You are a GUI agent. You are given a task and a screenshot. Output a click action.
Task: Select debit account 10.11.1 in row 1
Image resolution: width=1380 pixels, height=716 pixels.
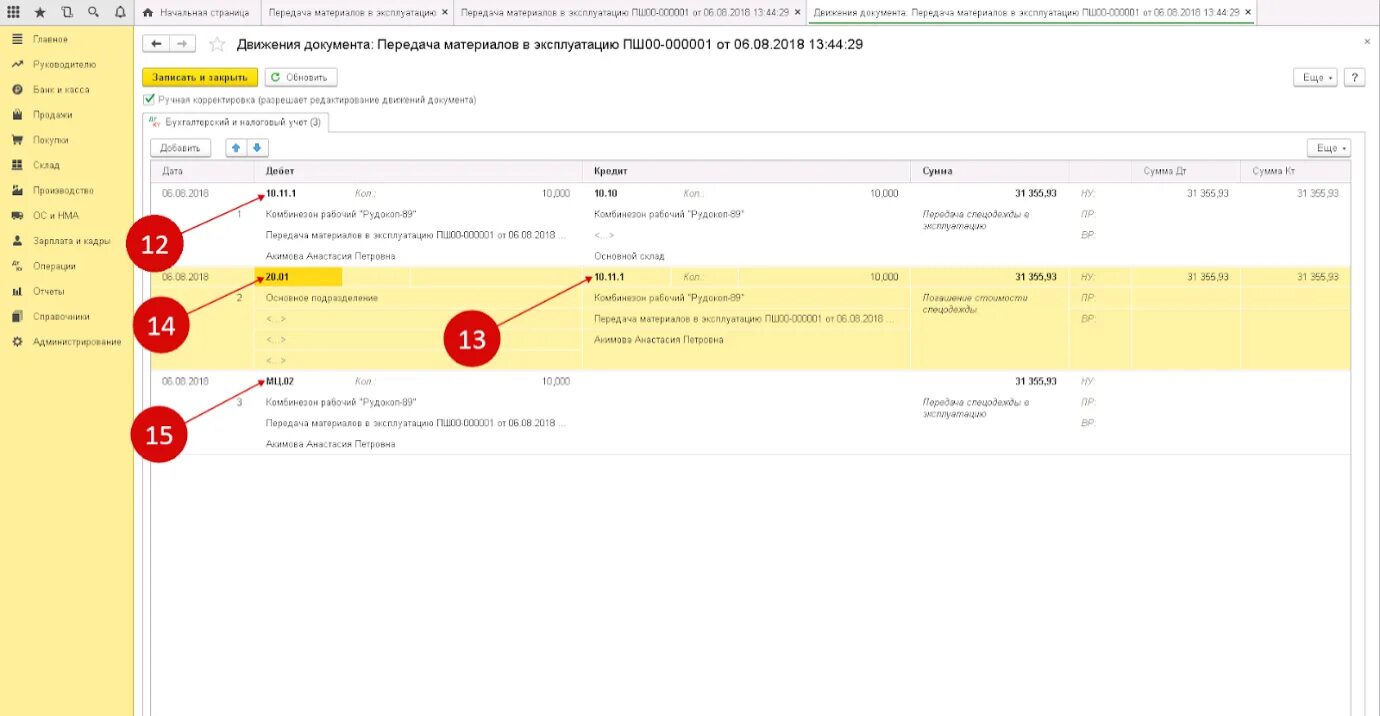[282, 193]
